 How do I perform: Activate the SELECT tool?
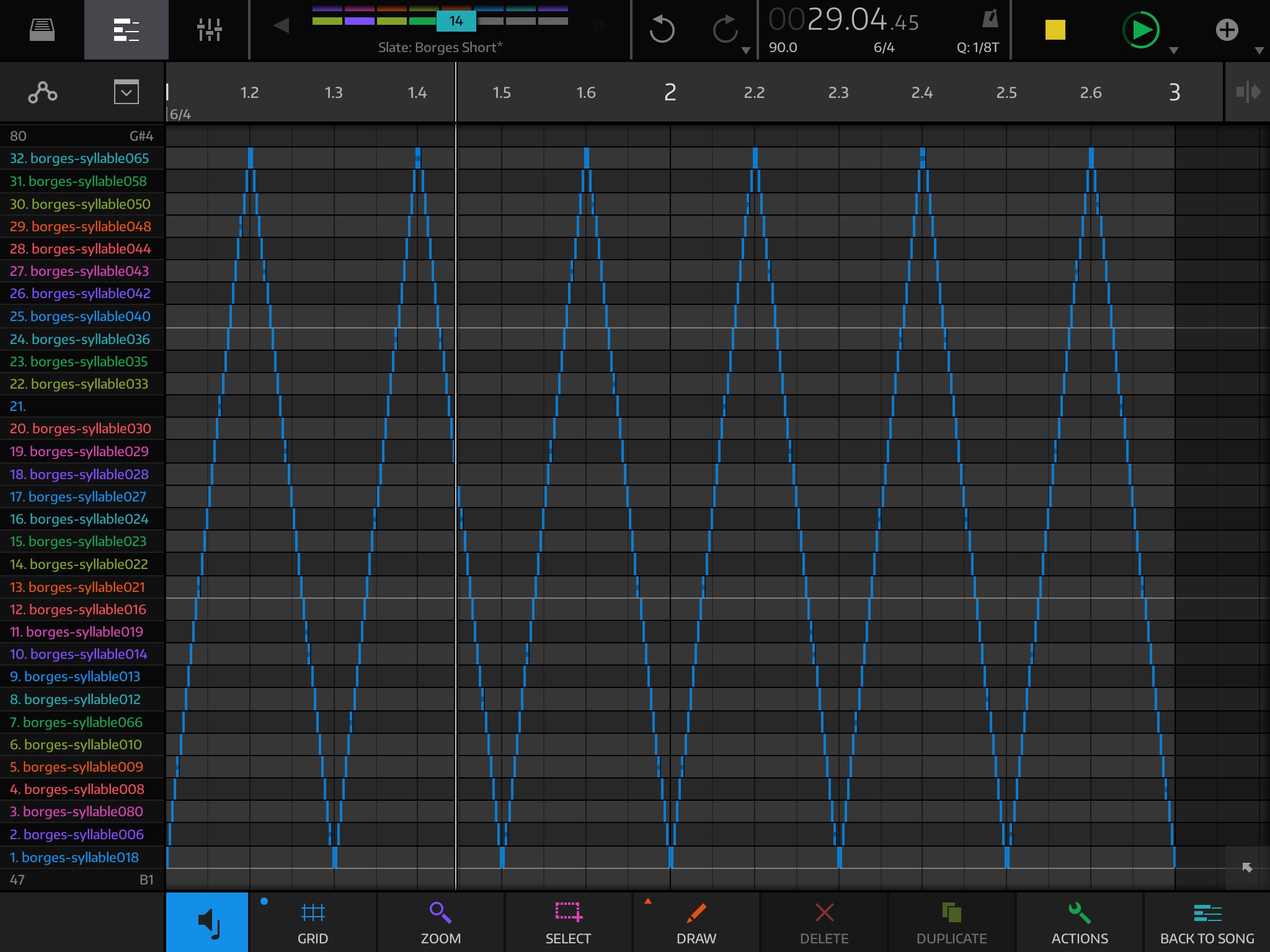(568, 922)
